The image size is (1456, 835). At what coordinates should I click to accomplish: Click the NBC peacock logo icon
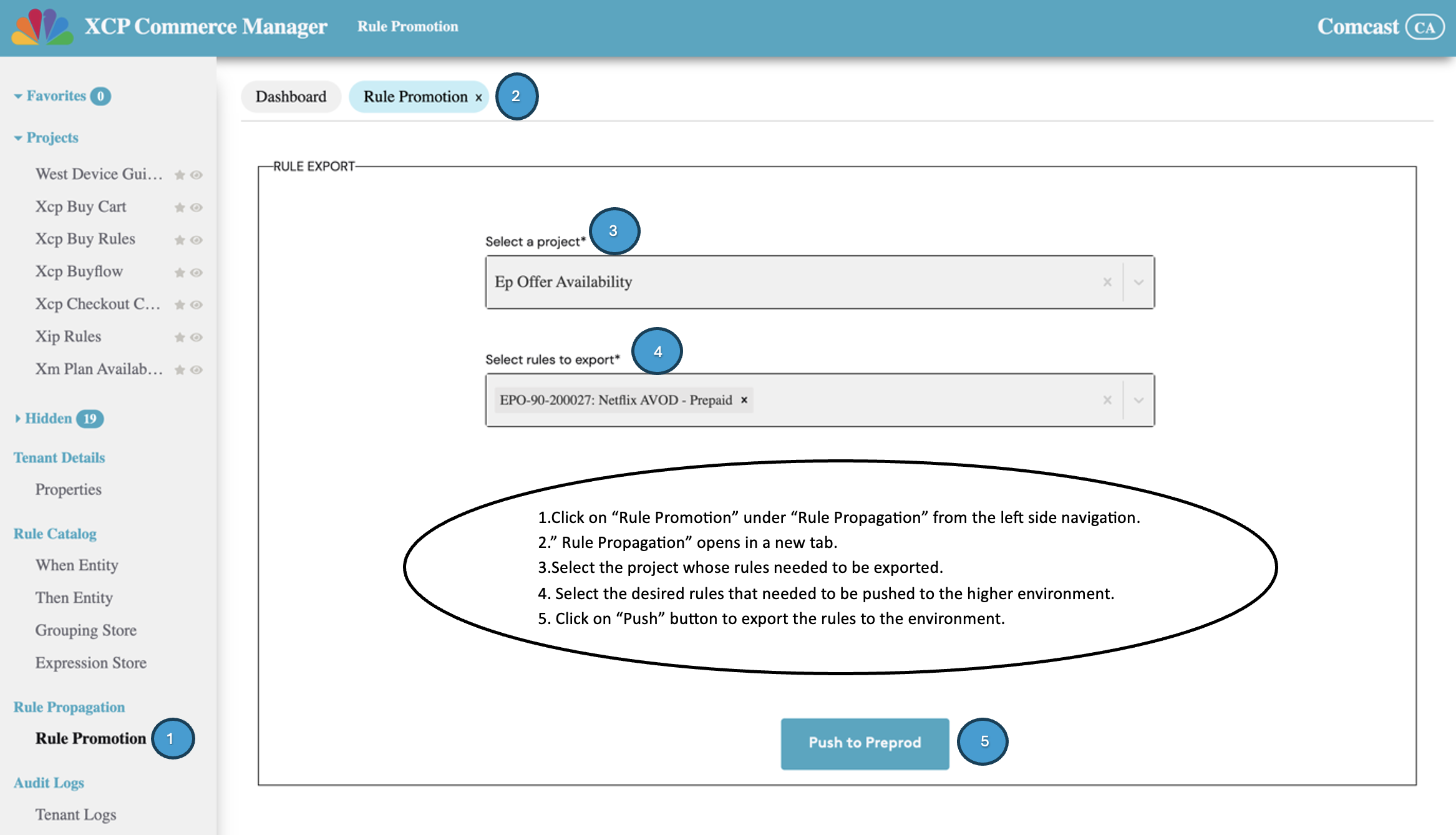(x=42, y=27)
